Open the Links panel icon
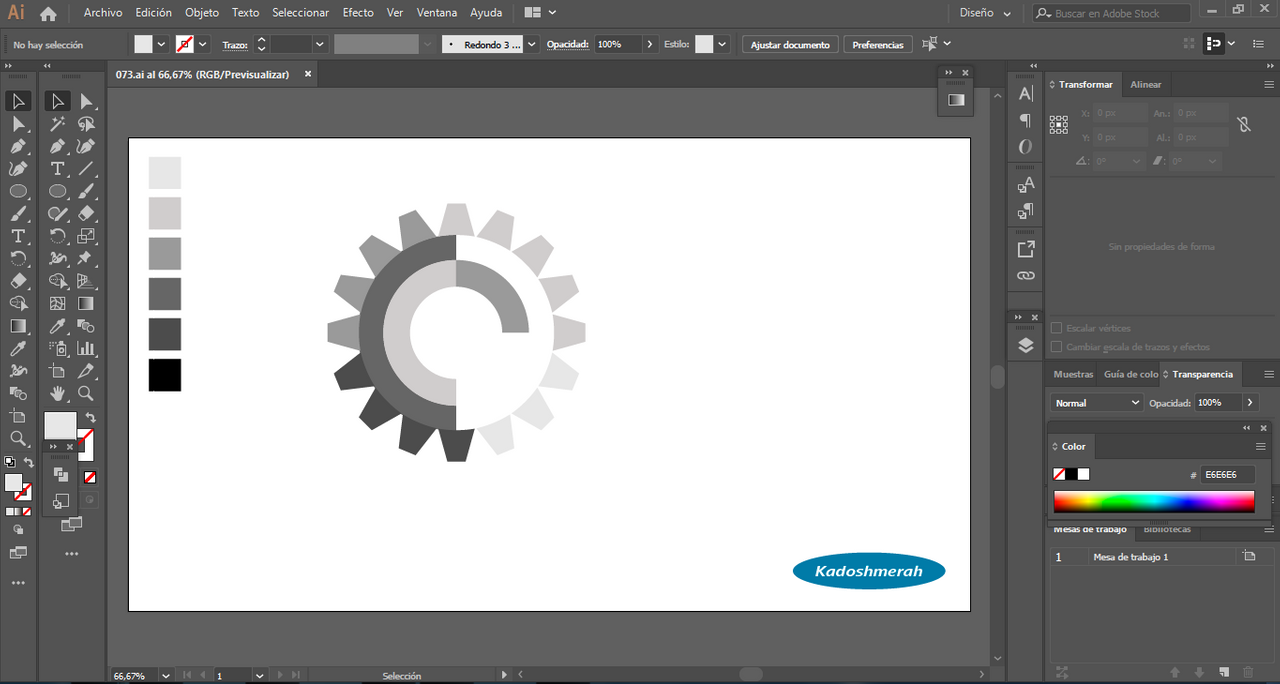1280x684 pixels. pyautogui.click(x=1025, y=275)
